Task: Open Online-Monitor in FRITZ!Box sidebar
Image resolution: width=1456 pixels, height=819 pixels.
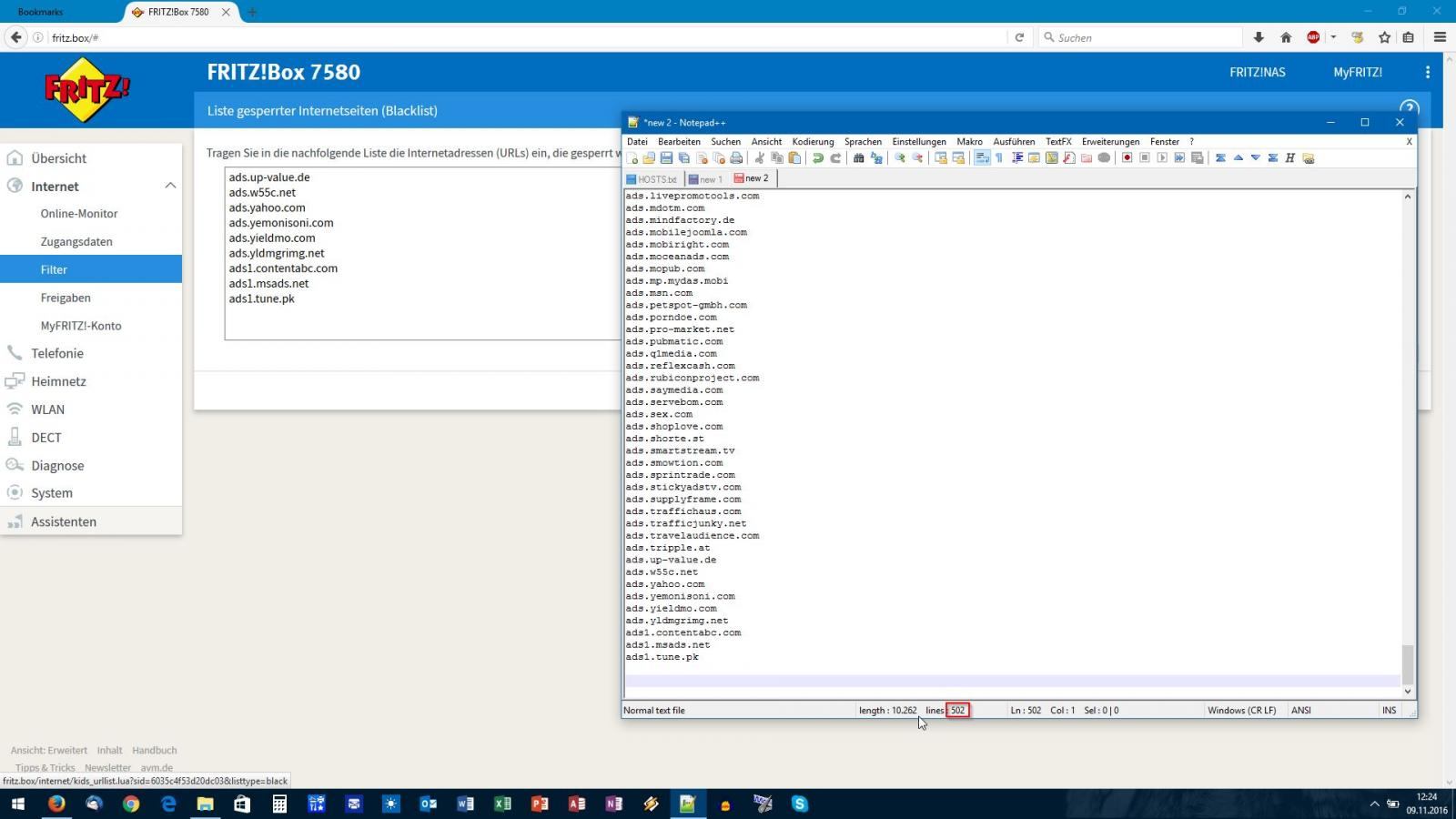Action: [x=79, y=214]
